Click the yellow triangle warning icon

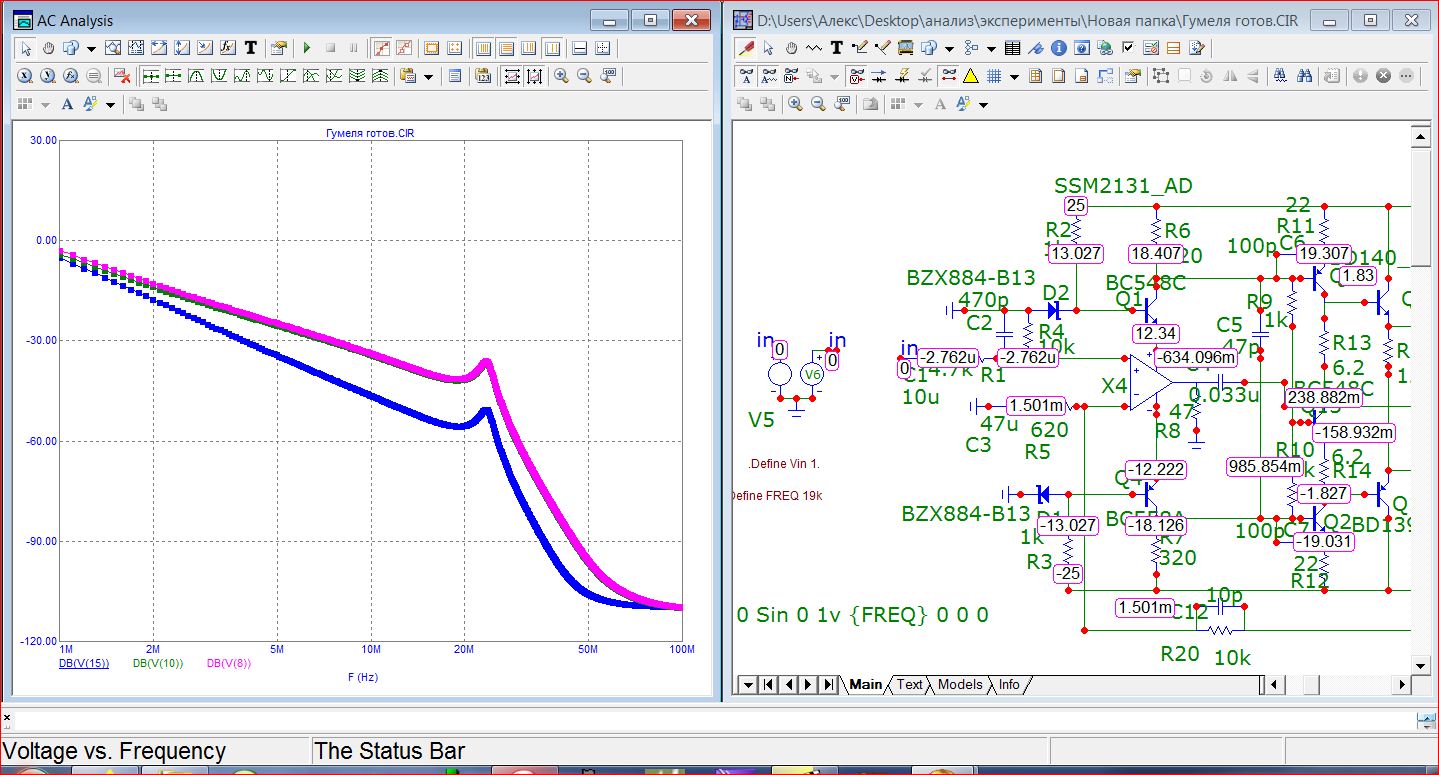click(x=970, y=76)
